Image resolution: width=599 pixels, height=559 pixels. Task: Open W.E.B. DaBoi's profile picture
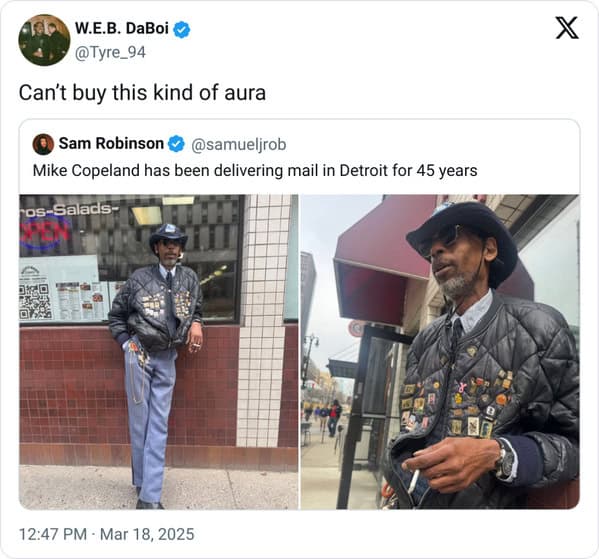click(x=44, y=40)
